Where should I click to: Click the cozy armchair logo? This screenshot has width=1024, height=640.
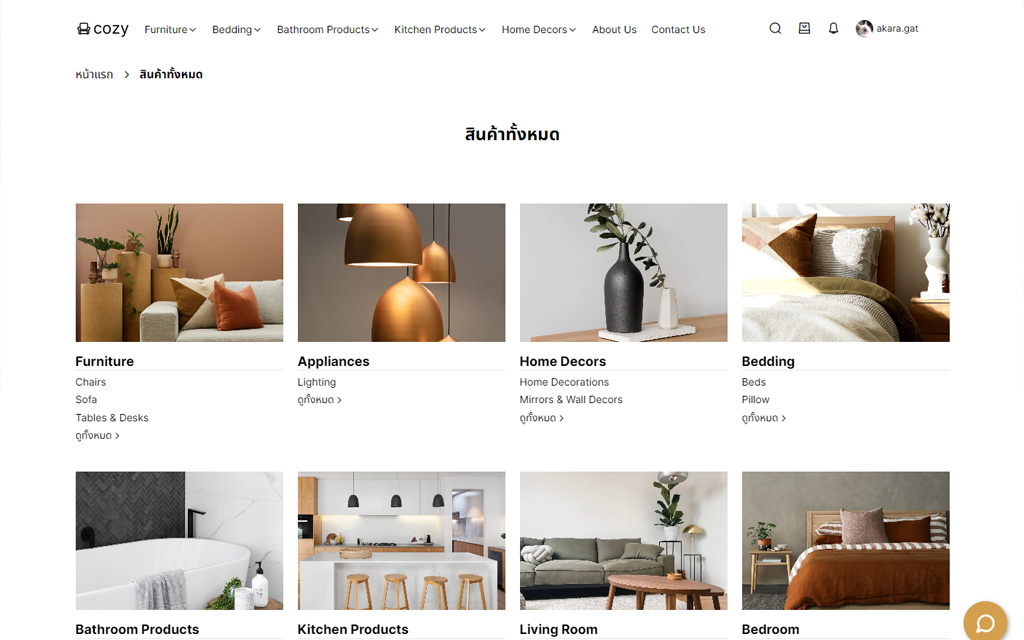point(103,29)
